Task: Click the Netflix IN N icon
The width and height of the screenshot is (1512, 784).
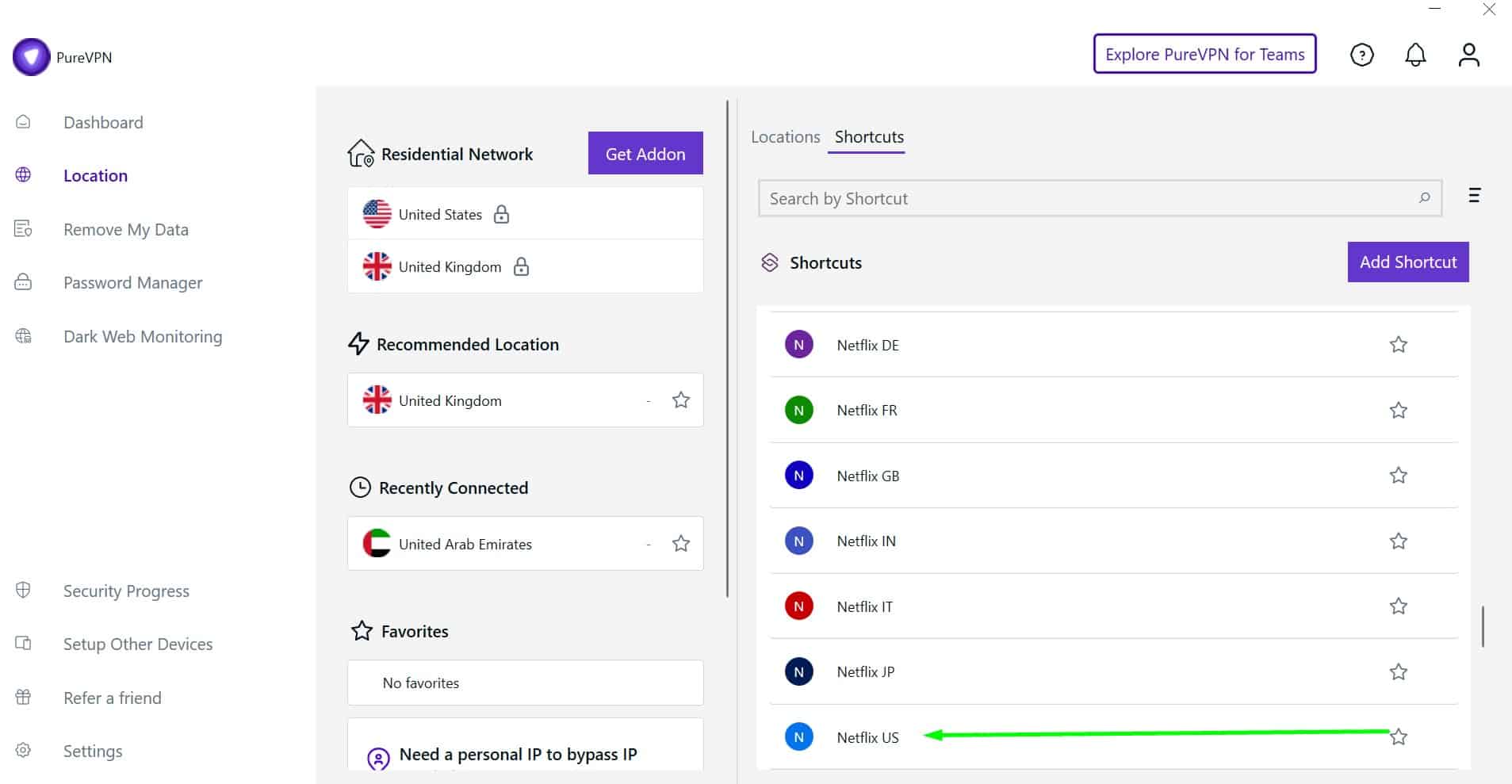Action: (798, 541)
